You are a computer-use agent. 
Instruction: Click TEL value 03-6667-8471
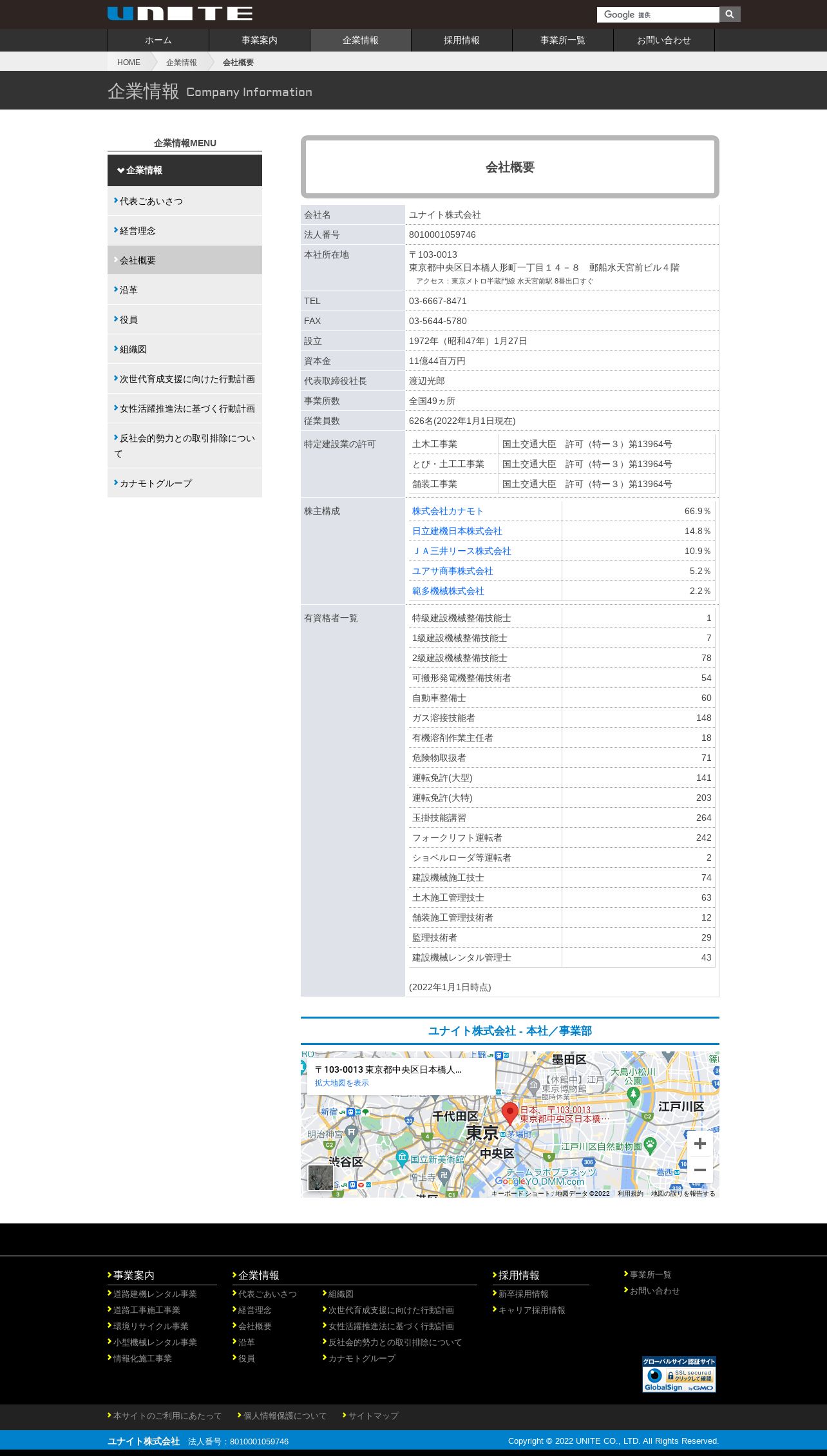tap(438, 301)
